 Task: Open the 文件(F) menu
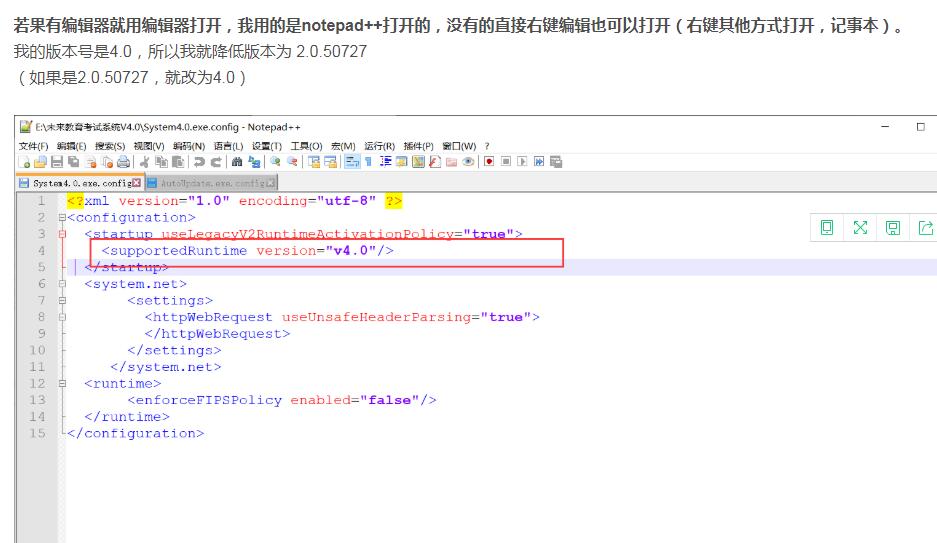click(33, 146)
